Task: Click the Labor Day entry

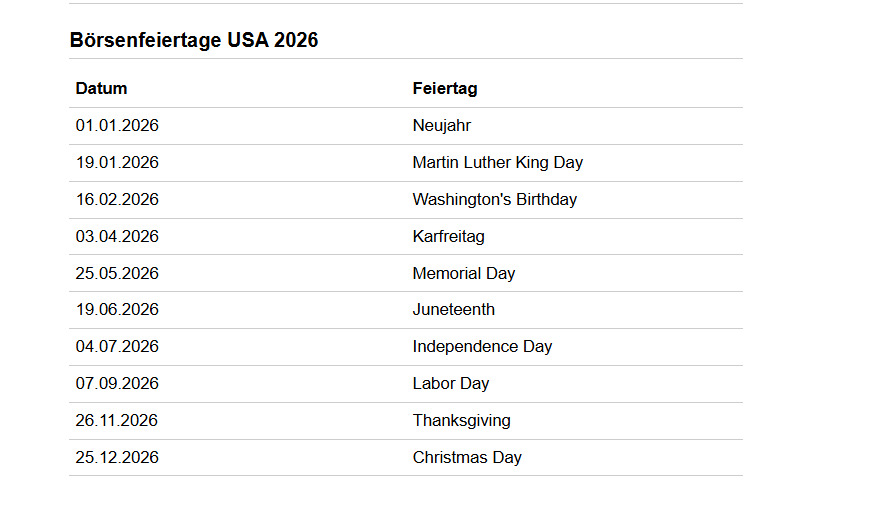Action: (x=451, y=384)
